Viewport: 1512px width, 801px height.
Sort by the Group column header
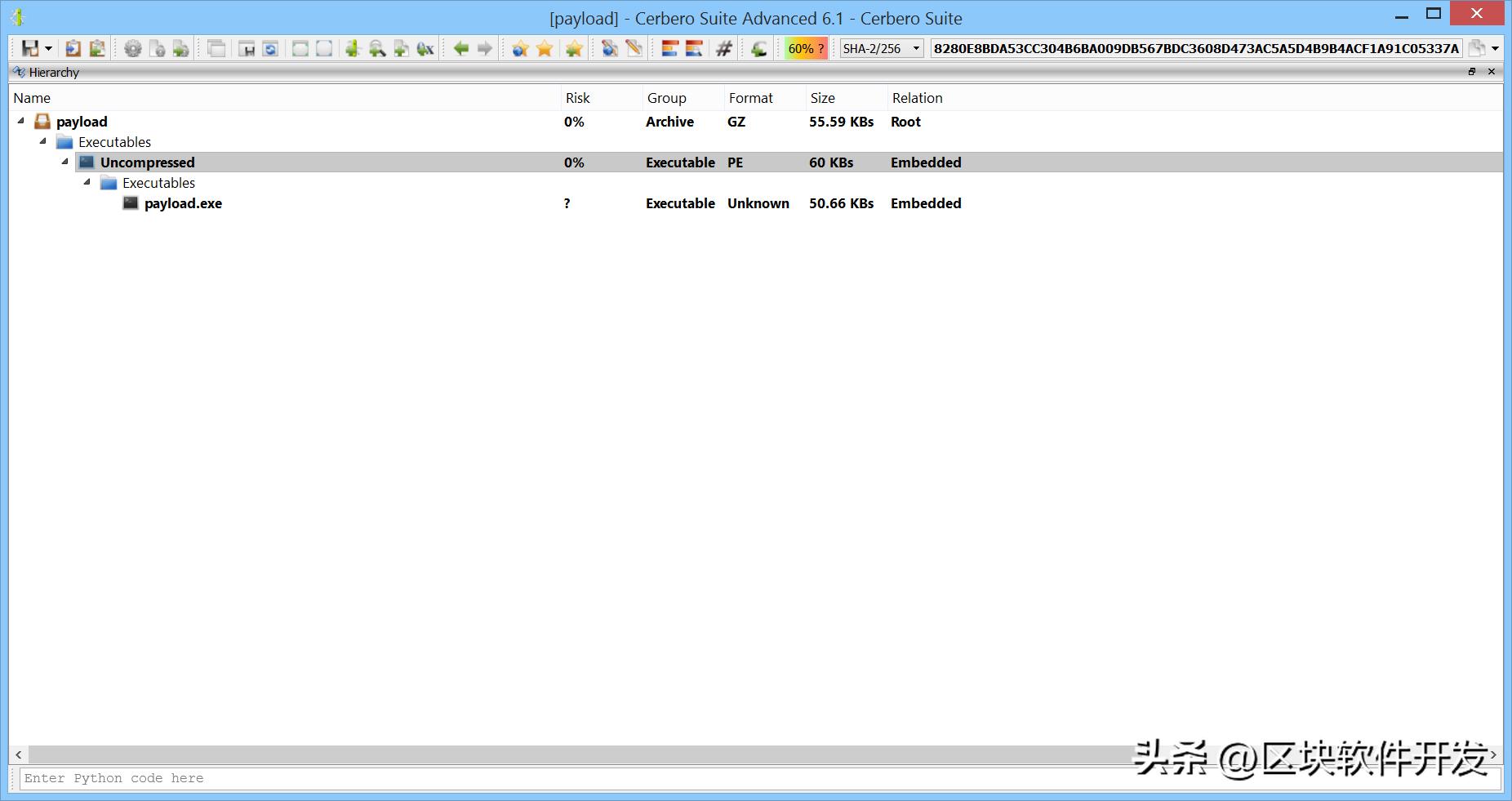(683, 98)
